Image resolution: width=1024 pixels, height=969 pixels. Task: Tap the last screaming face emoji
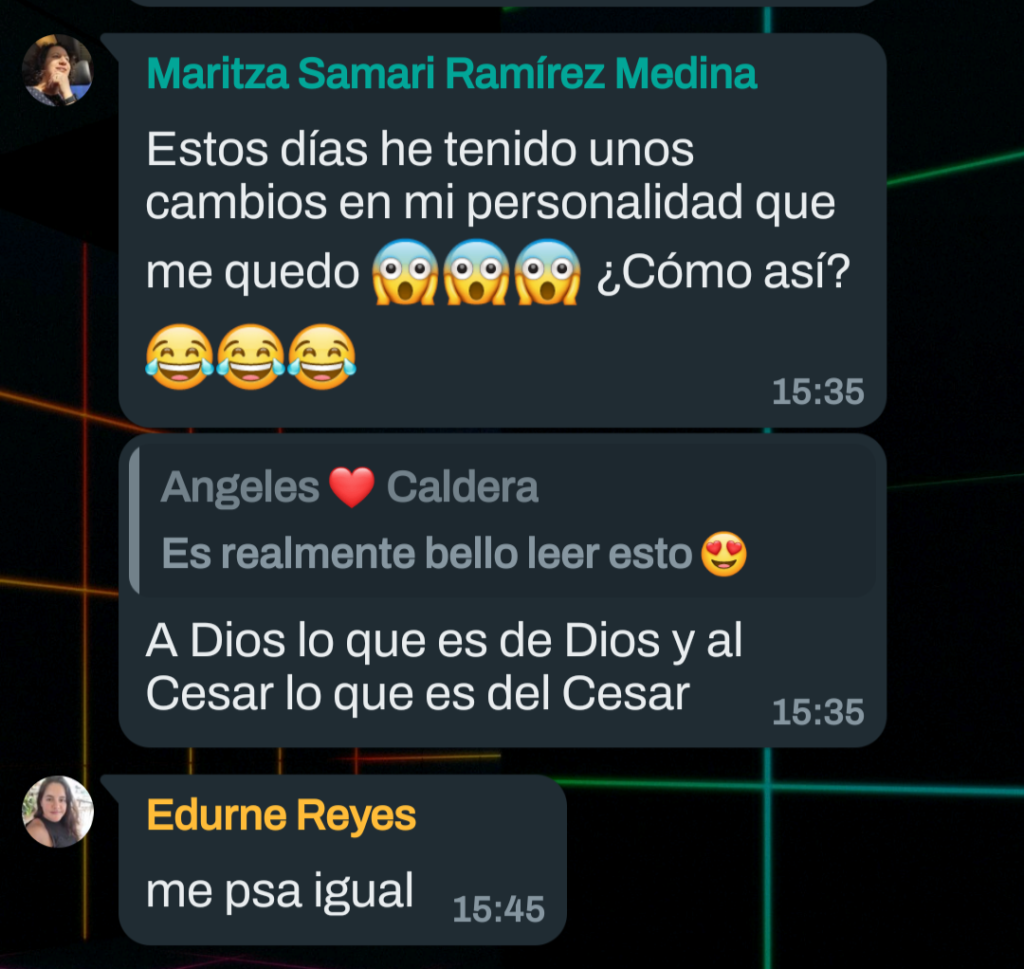(x=547, y=272)
